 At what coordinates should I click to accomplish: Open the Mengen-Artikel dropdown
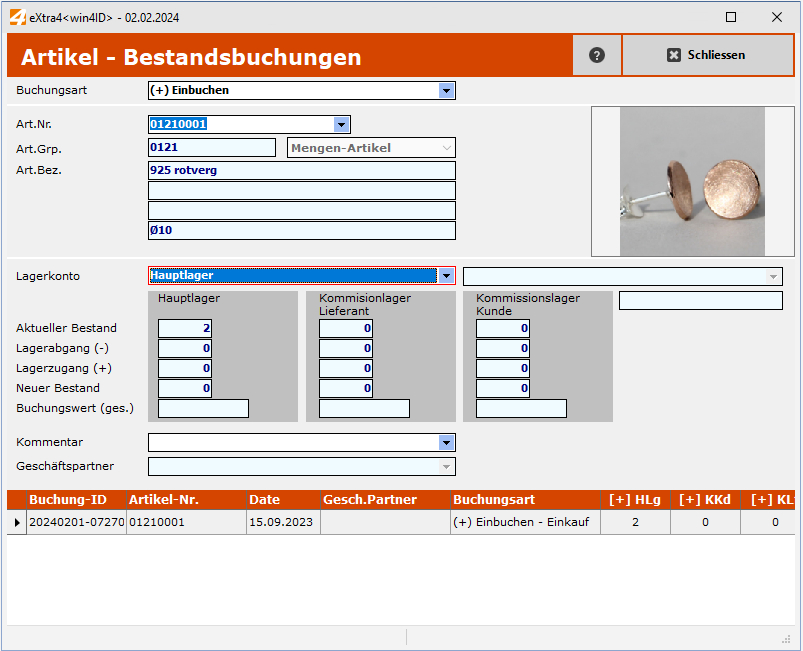447,147
